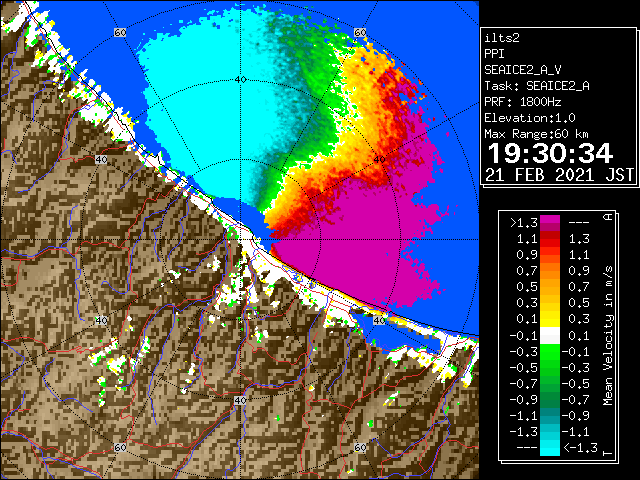
Task: Click the red segment of the color bar
Action: 550,243
